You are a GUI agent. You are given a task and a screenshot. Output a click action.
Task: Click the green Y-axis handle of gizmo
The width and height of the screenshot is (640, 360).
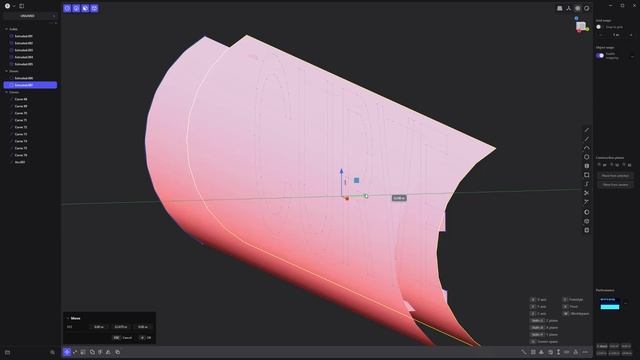(x=366, y=196)
